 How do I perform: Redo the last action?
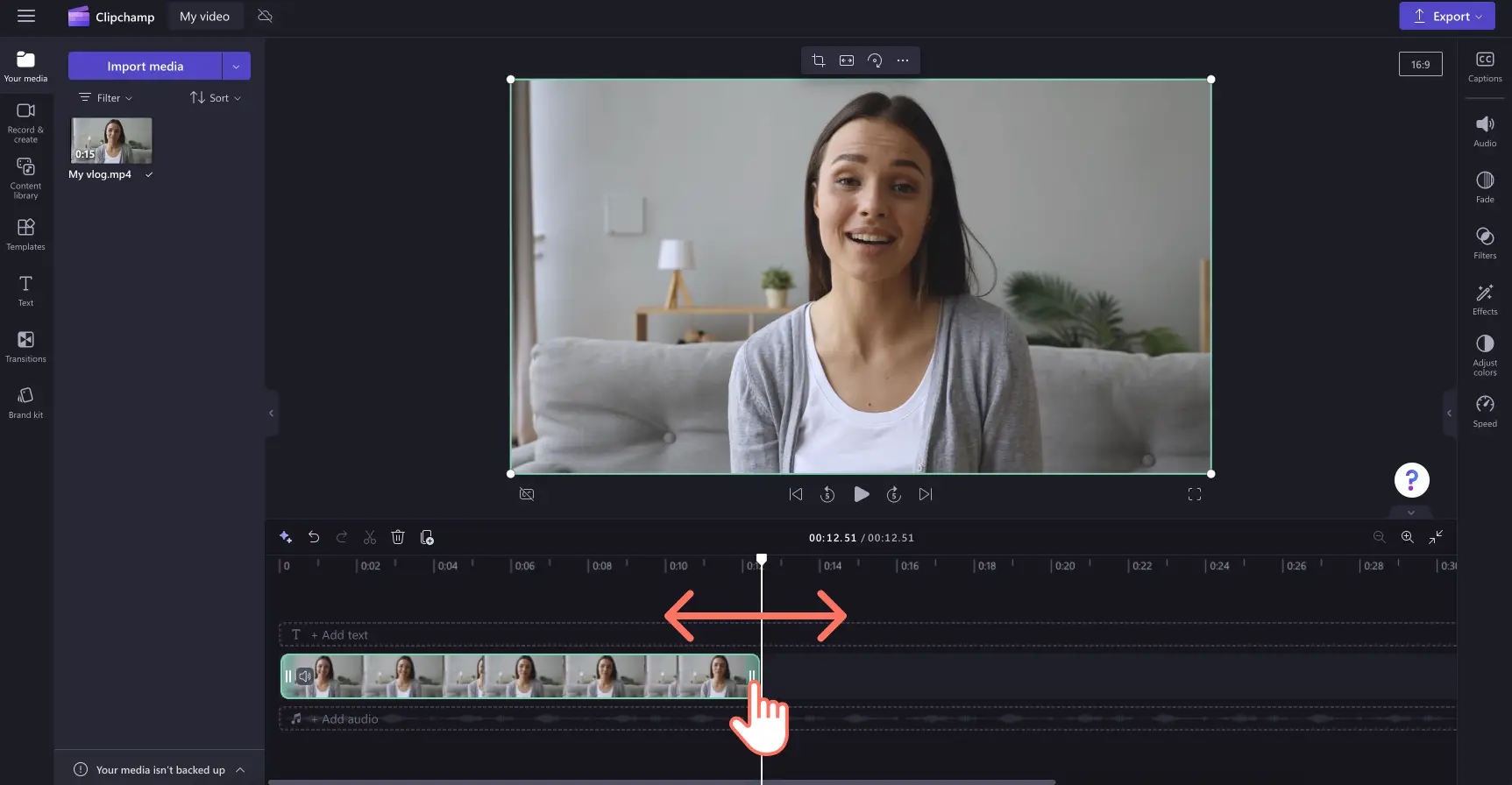(342, 537)
